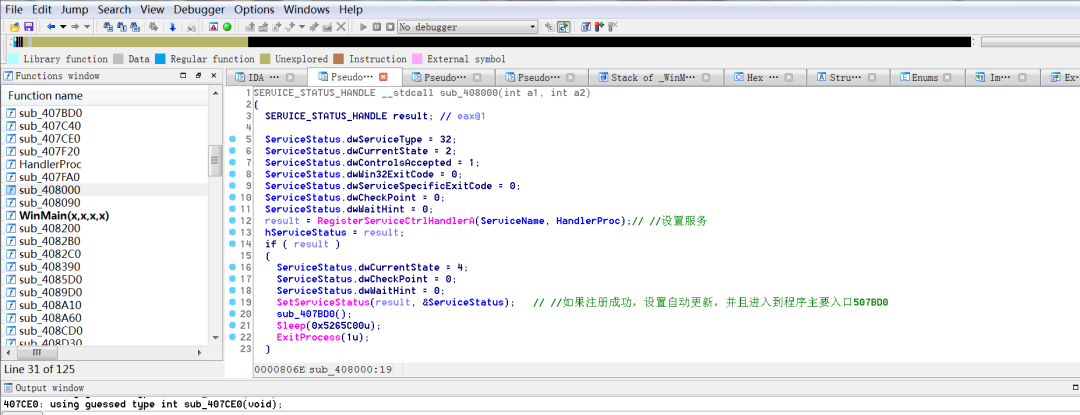Click the green circle toolbar icon

click(x=227, y=26)
